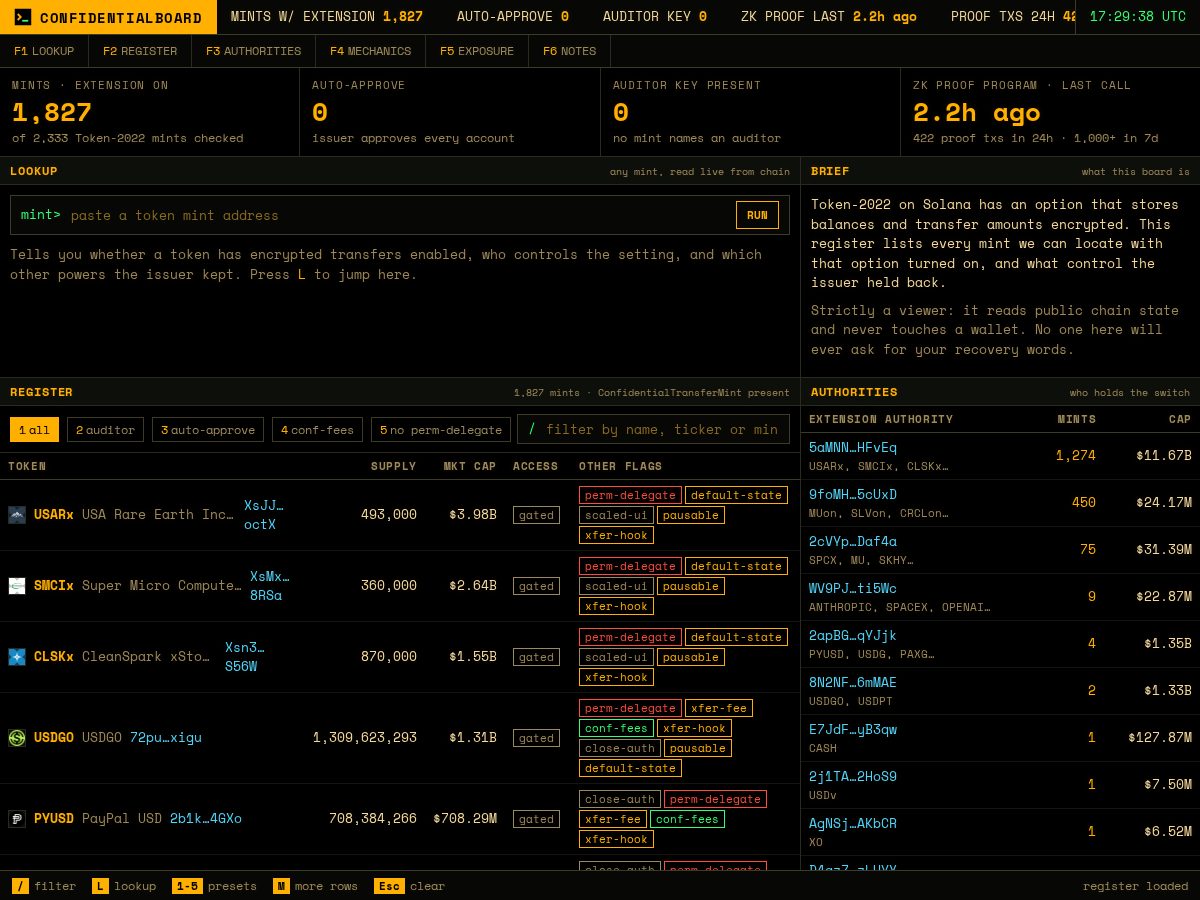This screenshot has height=900, width=1200.
Task: Click the ConfidentialBoard terminal logo icon
Action: click(x=22, y=17)
